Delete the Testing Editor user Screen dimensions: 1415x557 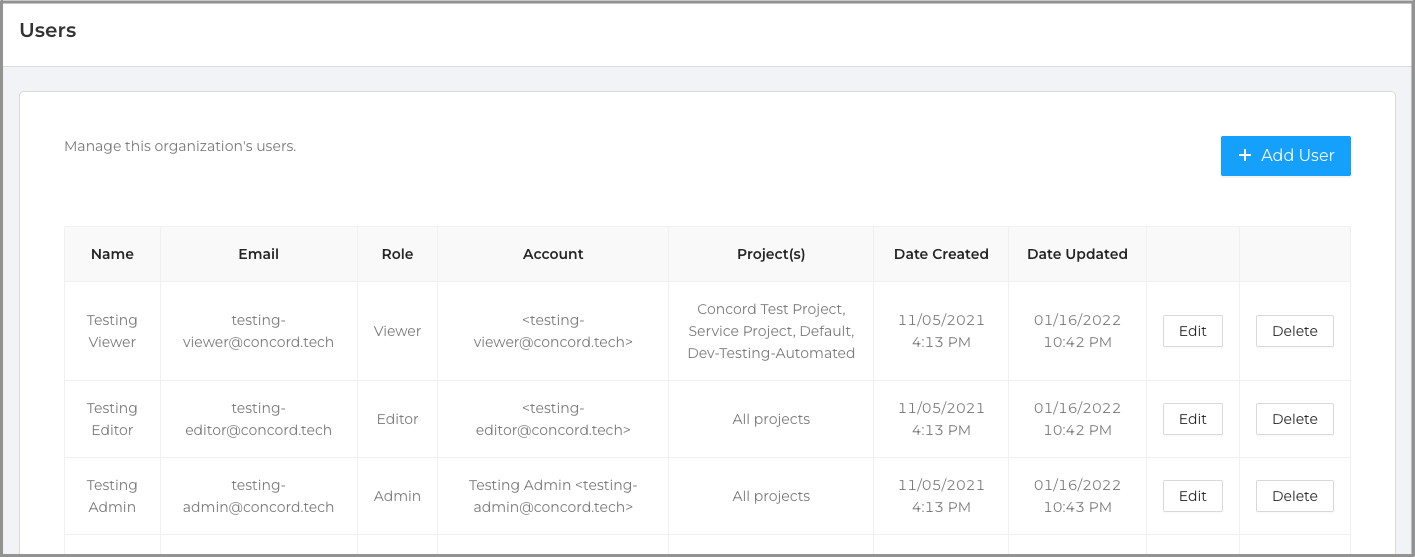pyautogui.click(x=1294, y=419)
